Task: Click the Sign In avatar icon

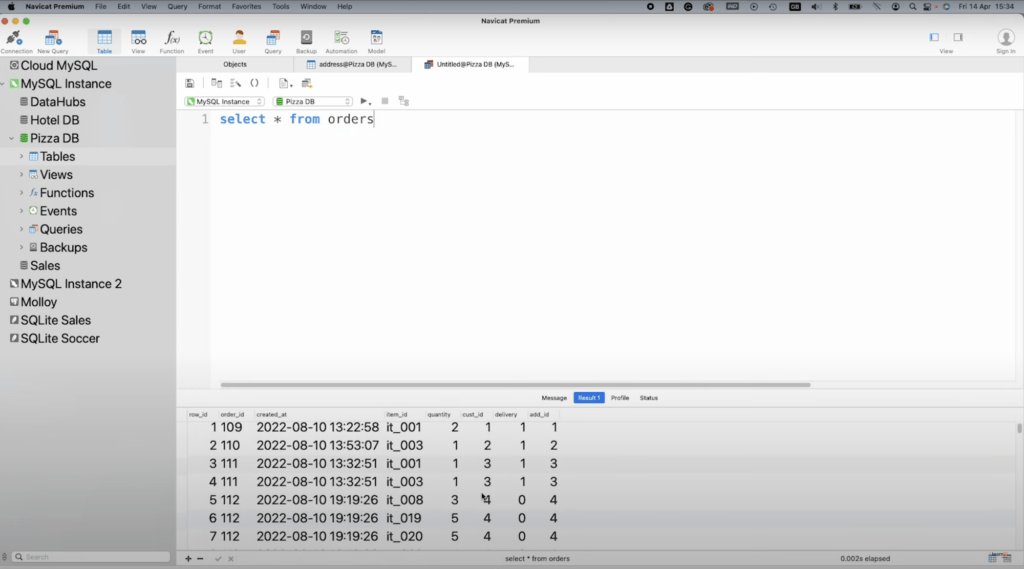Action: (1005, 39)
